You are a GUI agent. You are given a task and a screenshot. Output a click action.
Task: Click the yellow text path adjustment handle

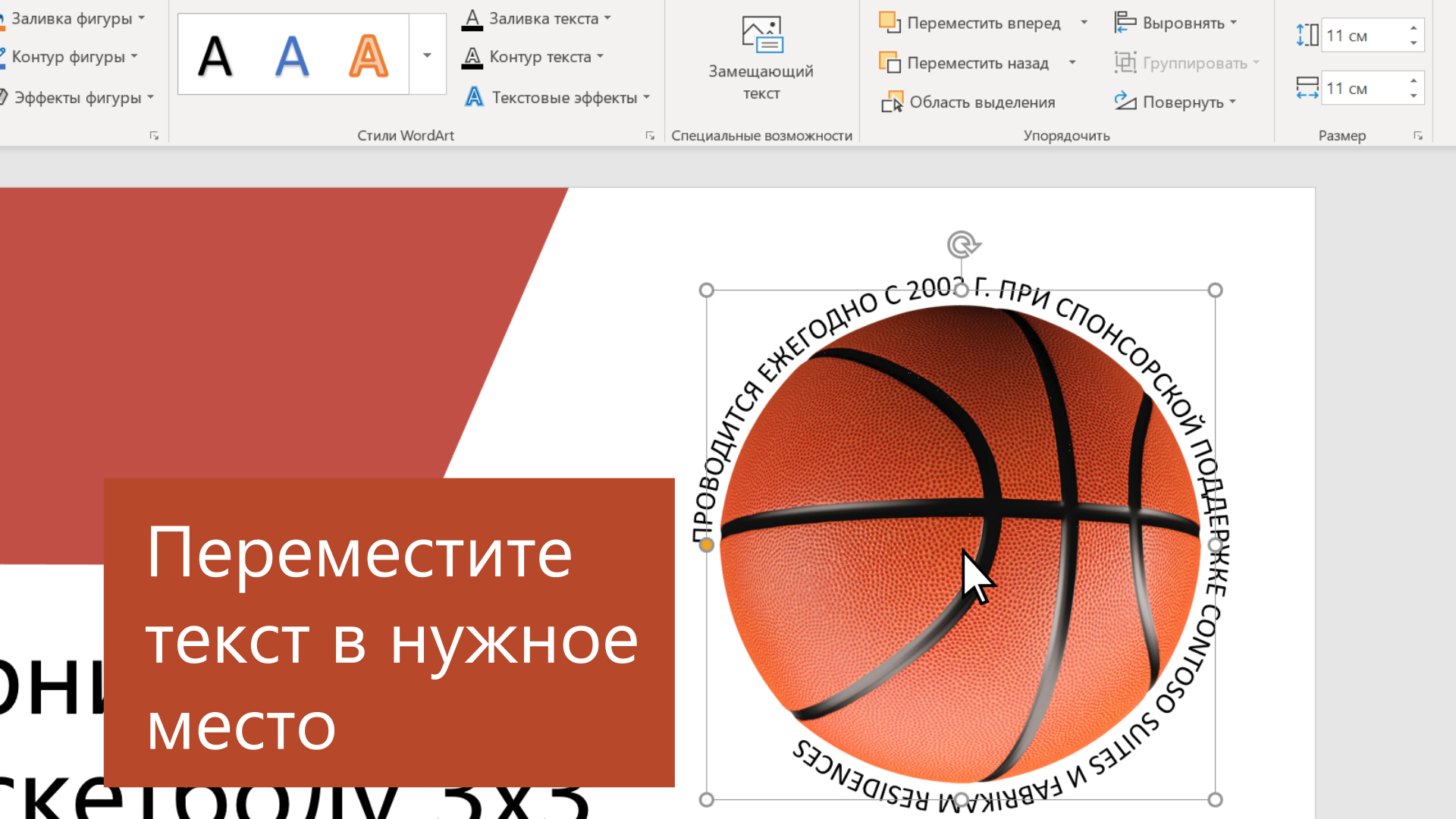706,544
